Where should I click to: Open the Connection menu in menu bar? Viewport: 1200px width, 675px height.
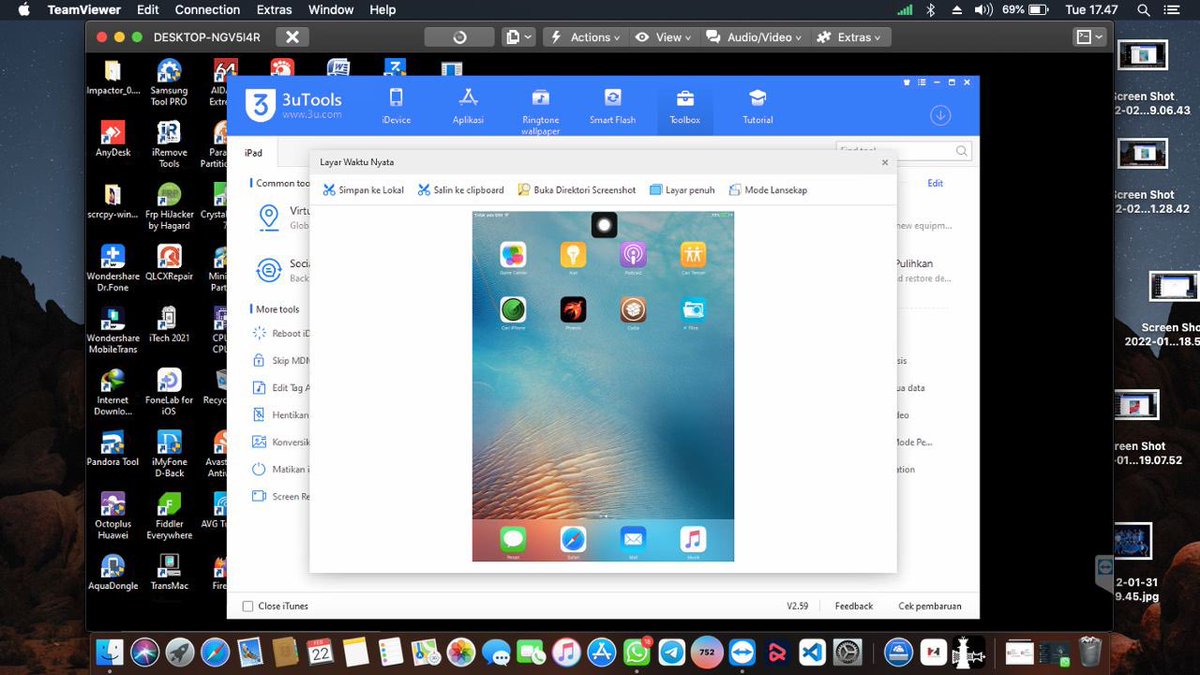(x=207, y=10)
